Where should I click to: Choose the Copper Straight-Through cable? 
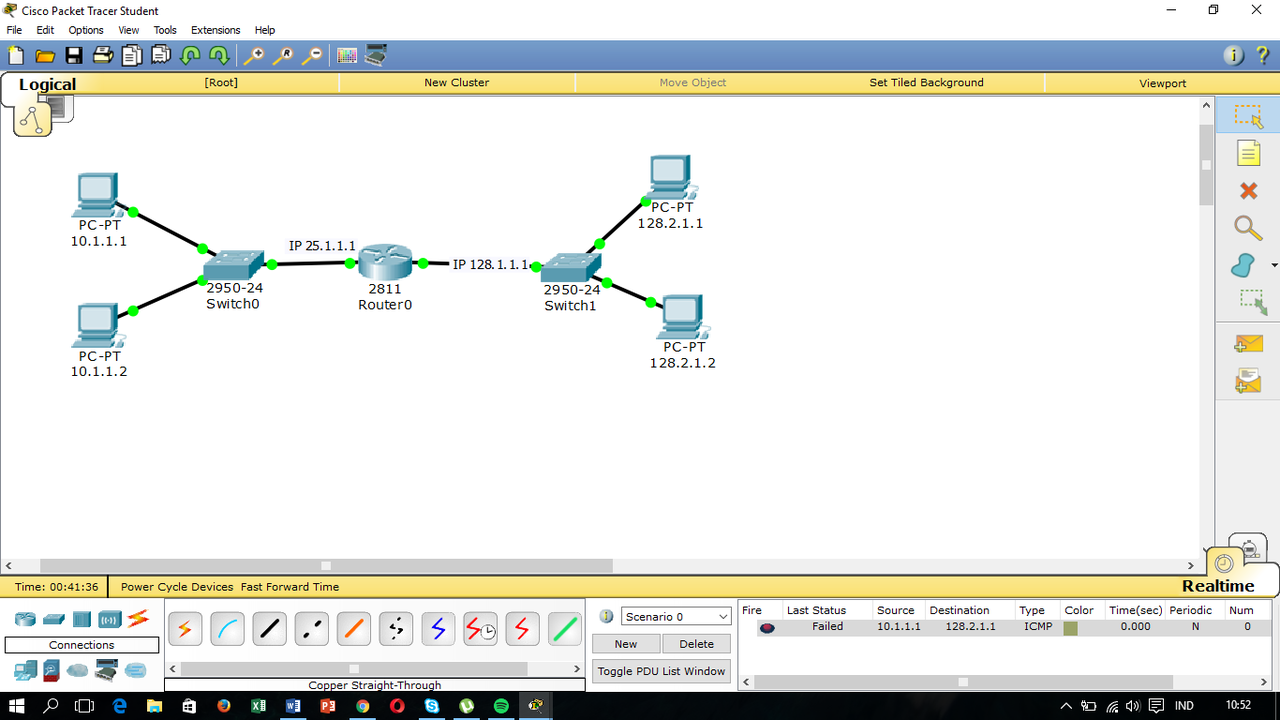[x=270, y=629]
